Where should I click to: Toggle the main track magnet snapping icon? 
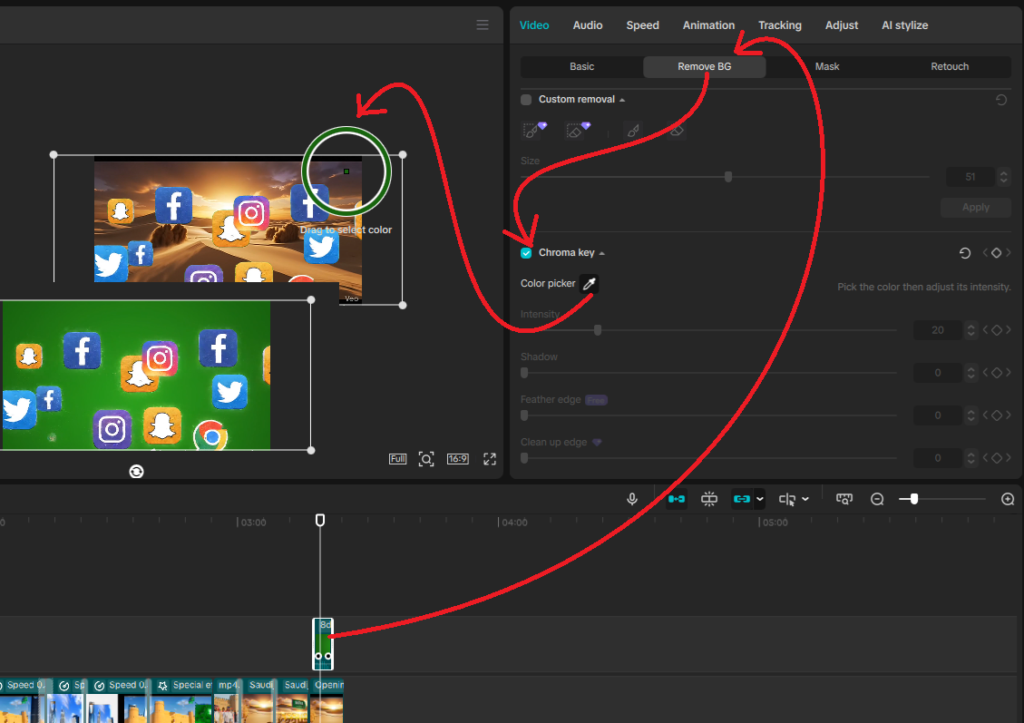pyautogui.click(x=676, y=499)
